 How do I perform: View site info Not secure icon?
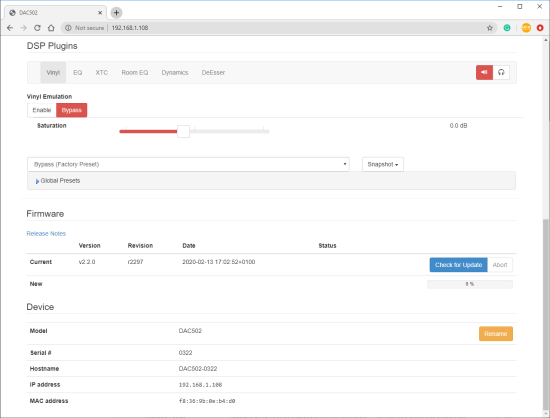pyautogui.click(x=68, y=28)
